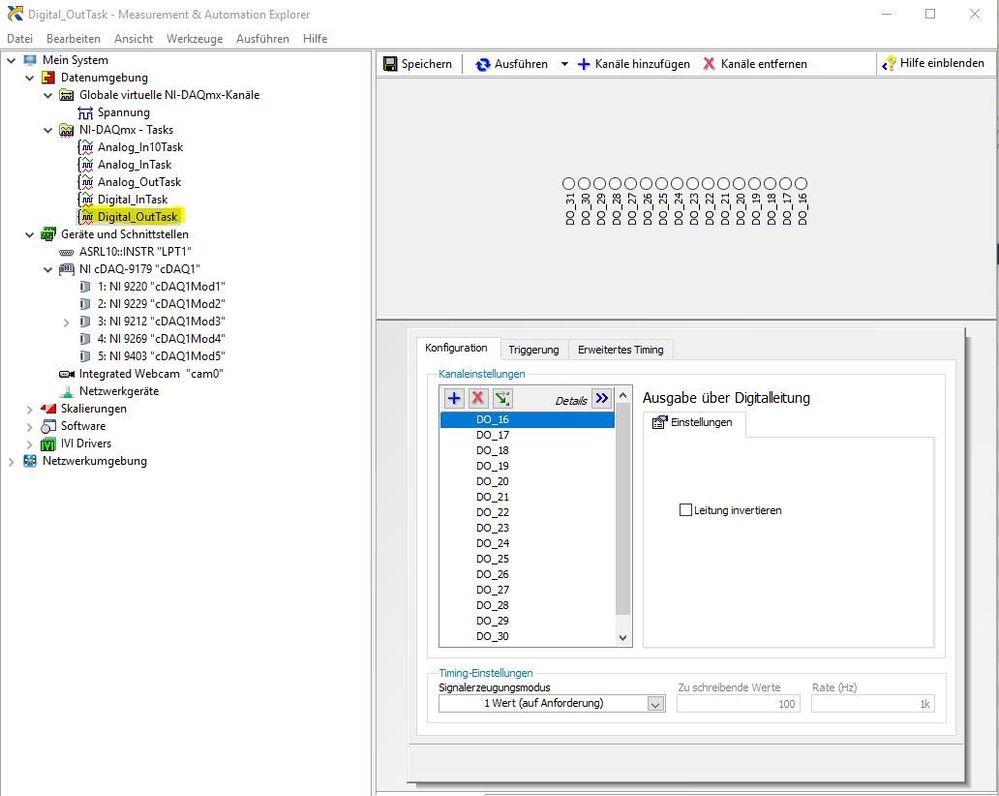Expand the NI 9212 cDAQ1Mod3 module

66,322
